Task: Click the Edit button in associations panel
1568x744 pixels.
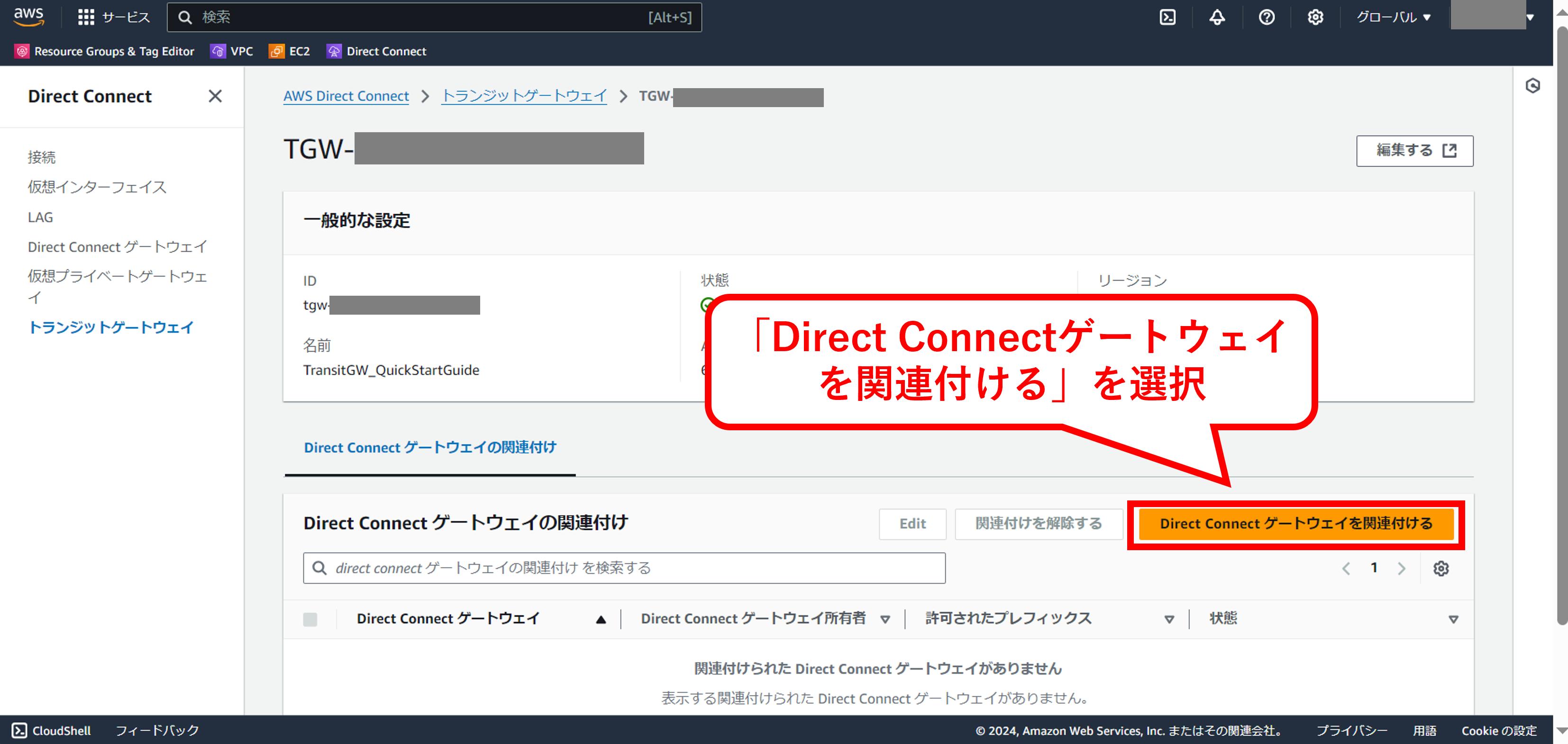Action: [x=912, y=524]
